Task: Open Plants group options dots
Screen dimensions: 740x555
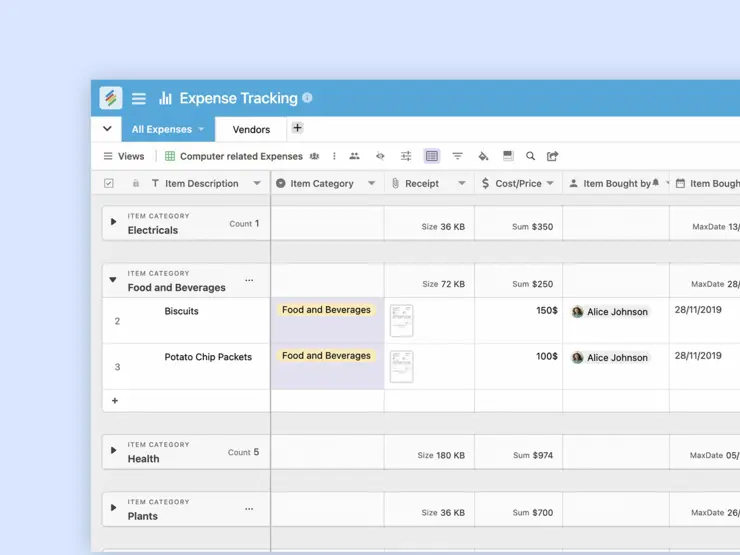Action: 249,509
